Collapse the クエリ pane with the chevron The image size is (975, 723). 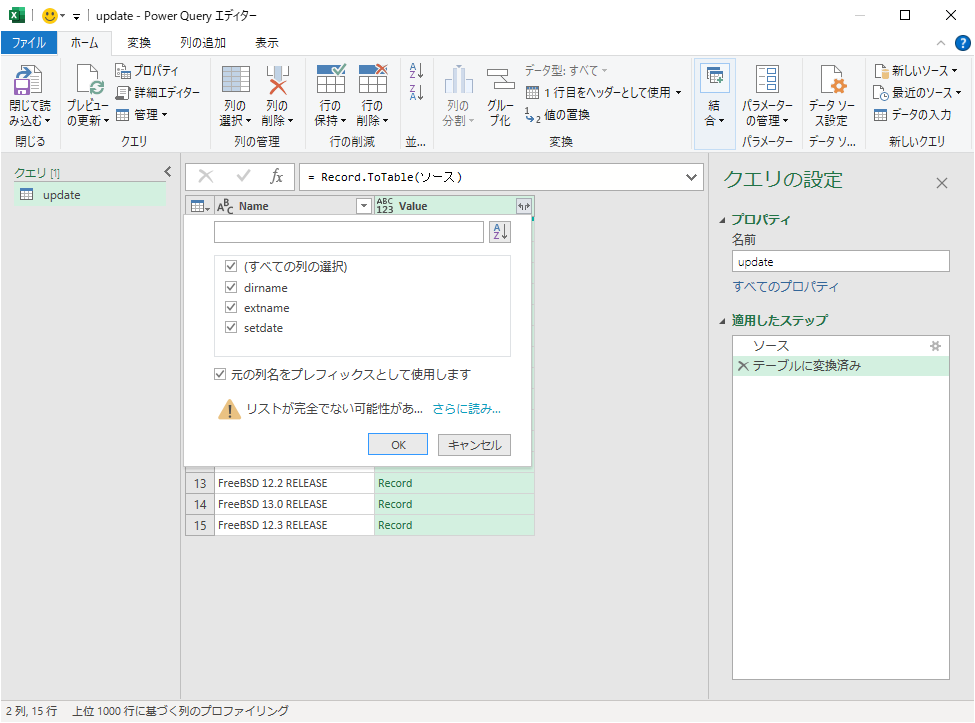click(x=167, y=172)
